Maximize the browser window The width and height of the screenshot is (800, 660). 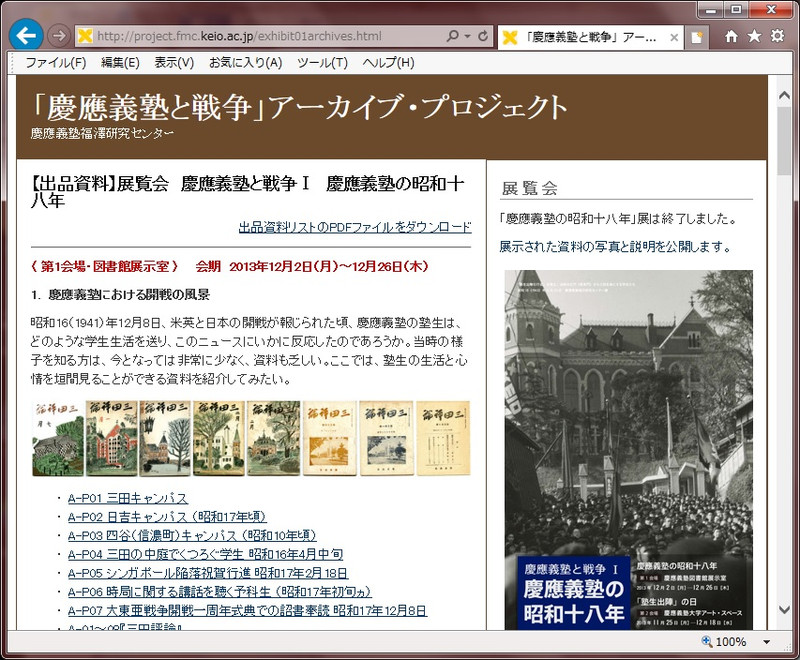(736, 10)
